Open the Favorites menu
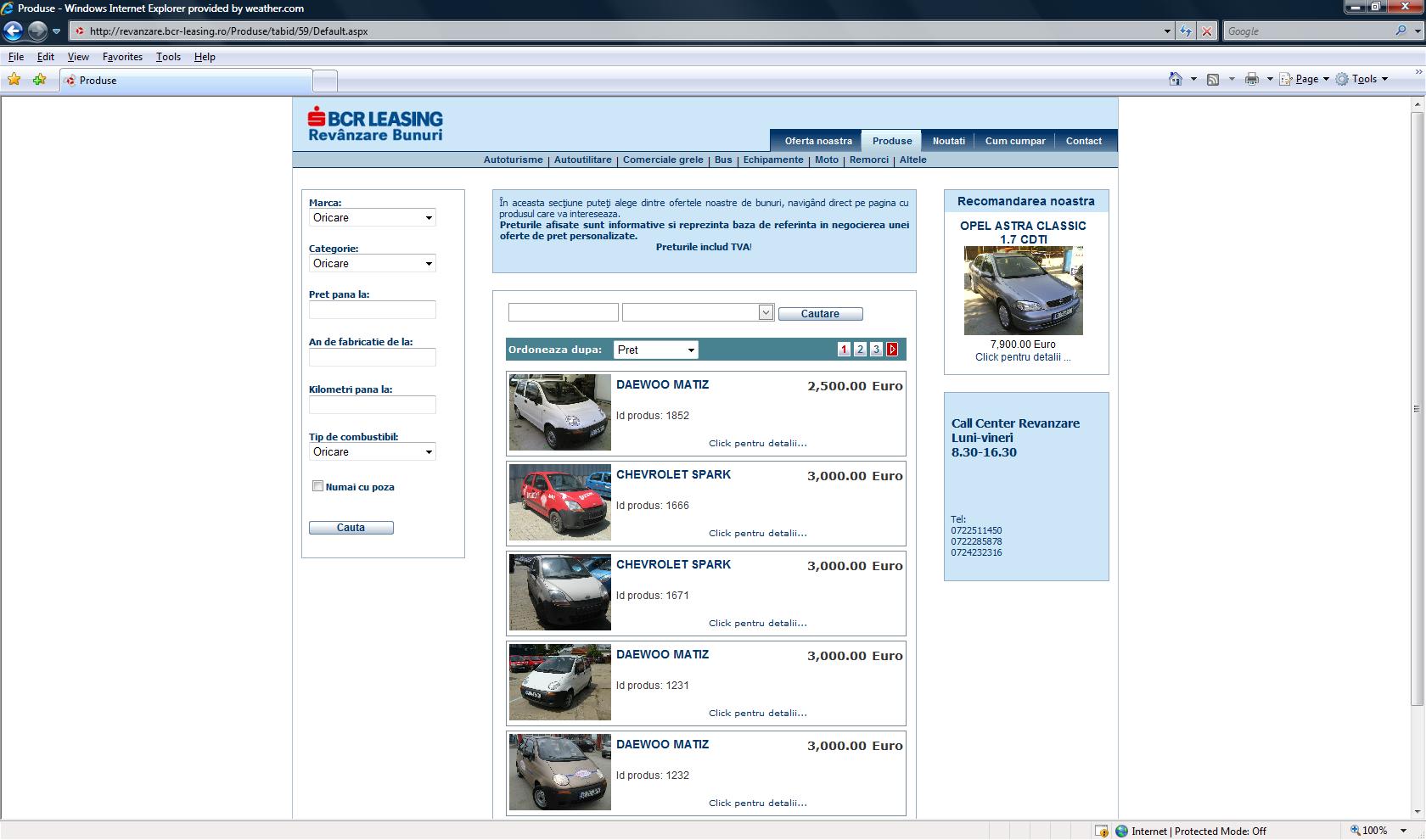This screenshot has width=1426, height=840. (122, 57)
